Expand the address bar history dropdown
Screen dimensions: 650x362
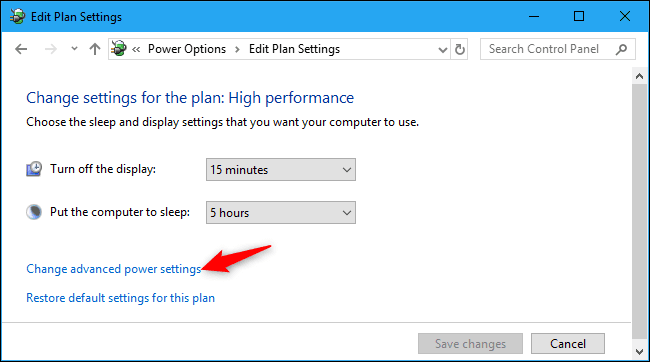pyautogui.click(x=443, y=50)
